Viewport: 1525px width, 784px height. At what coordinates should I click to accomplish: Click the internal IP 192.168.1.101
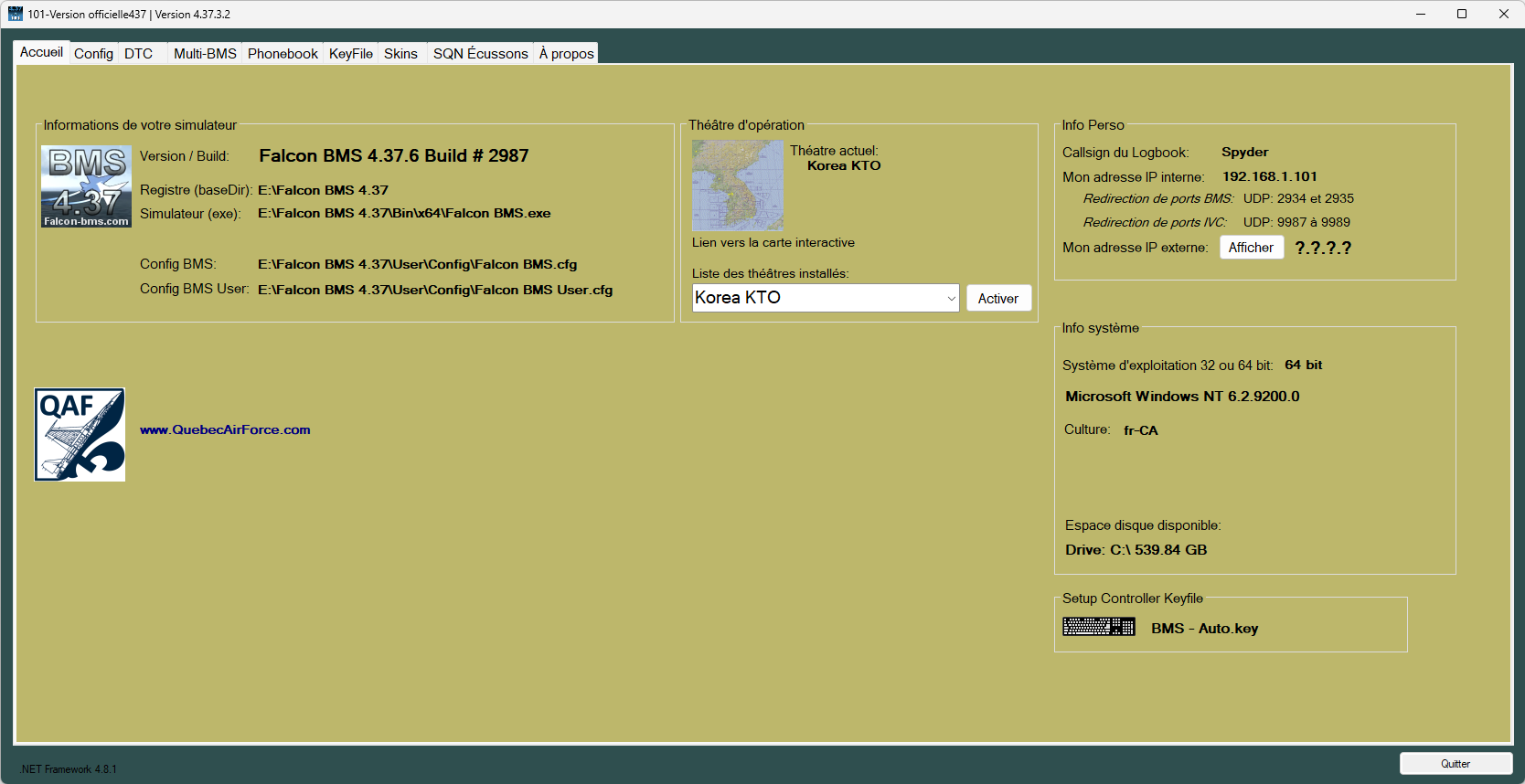pos(1270,176)
